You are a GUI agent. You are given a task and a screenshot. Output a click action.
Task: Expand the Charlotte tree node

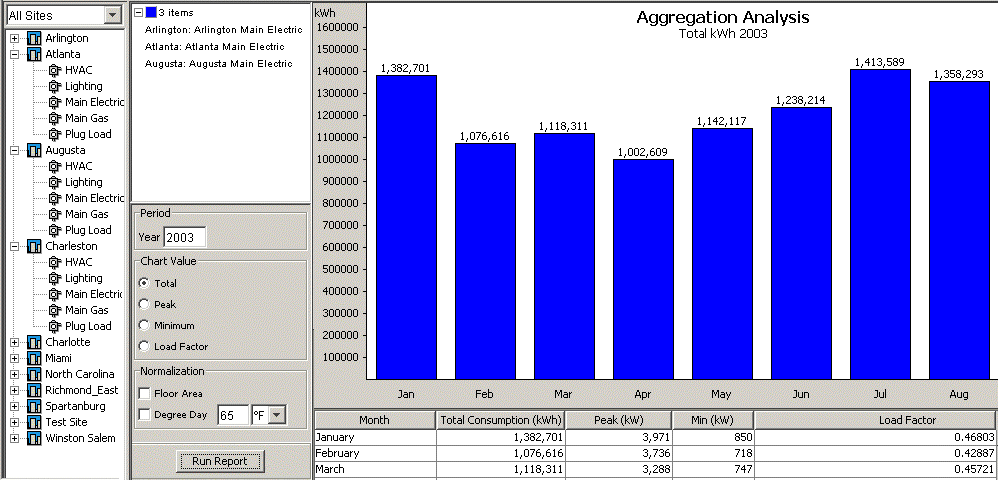click(x=15, y=342)
